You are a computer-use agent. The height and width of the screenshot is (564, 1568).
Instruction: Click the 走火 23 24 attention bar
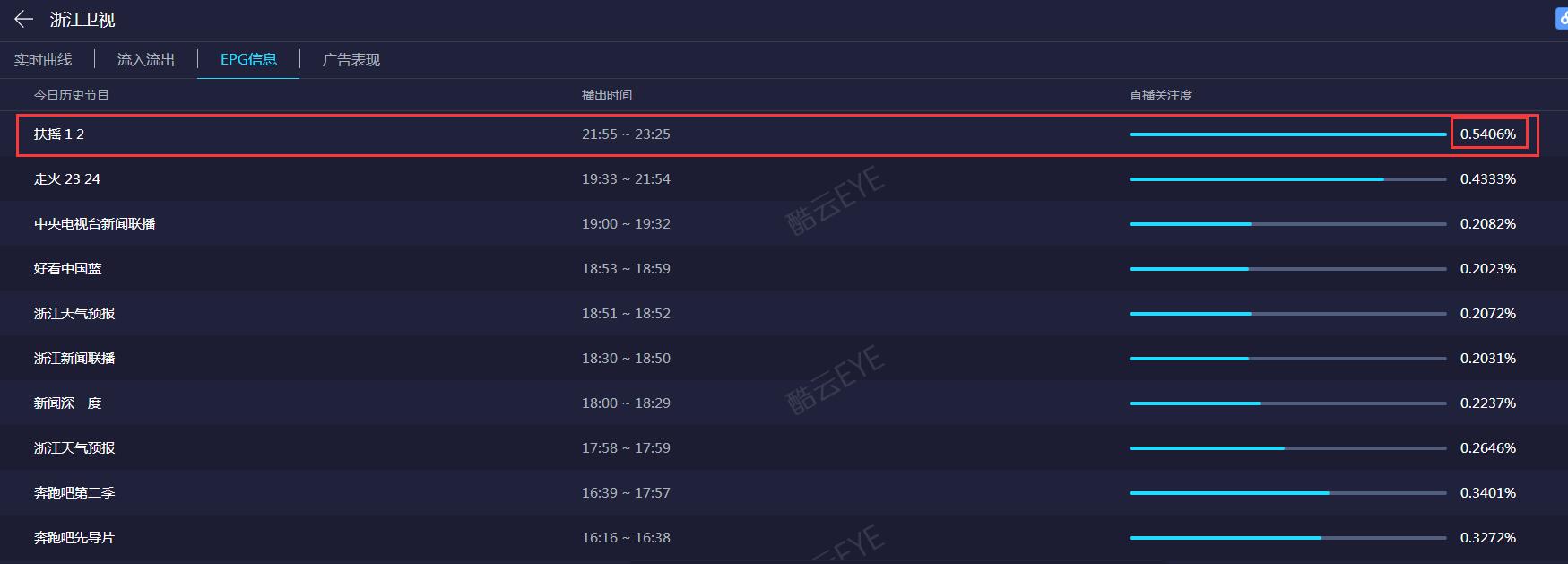point(1287,179)
